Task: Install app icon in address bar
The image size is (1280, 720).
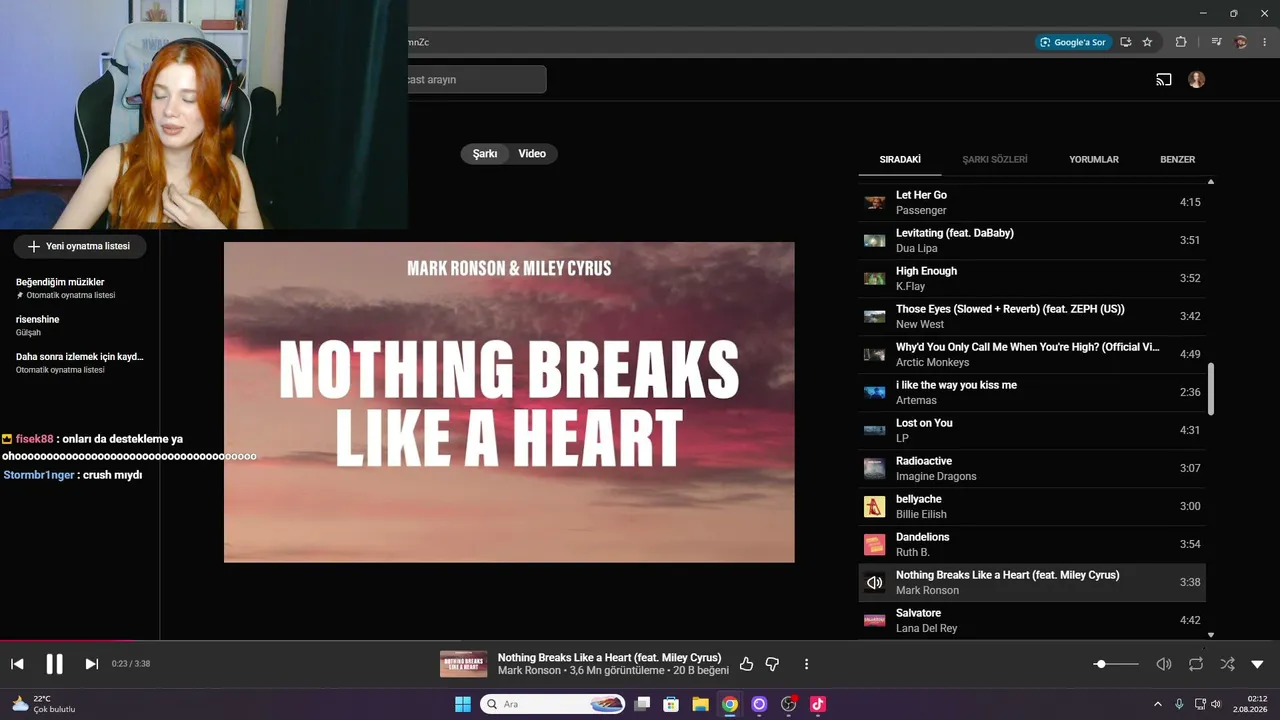Action: coord(1126,42)
